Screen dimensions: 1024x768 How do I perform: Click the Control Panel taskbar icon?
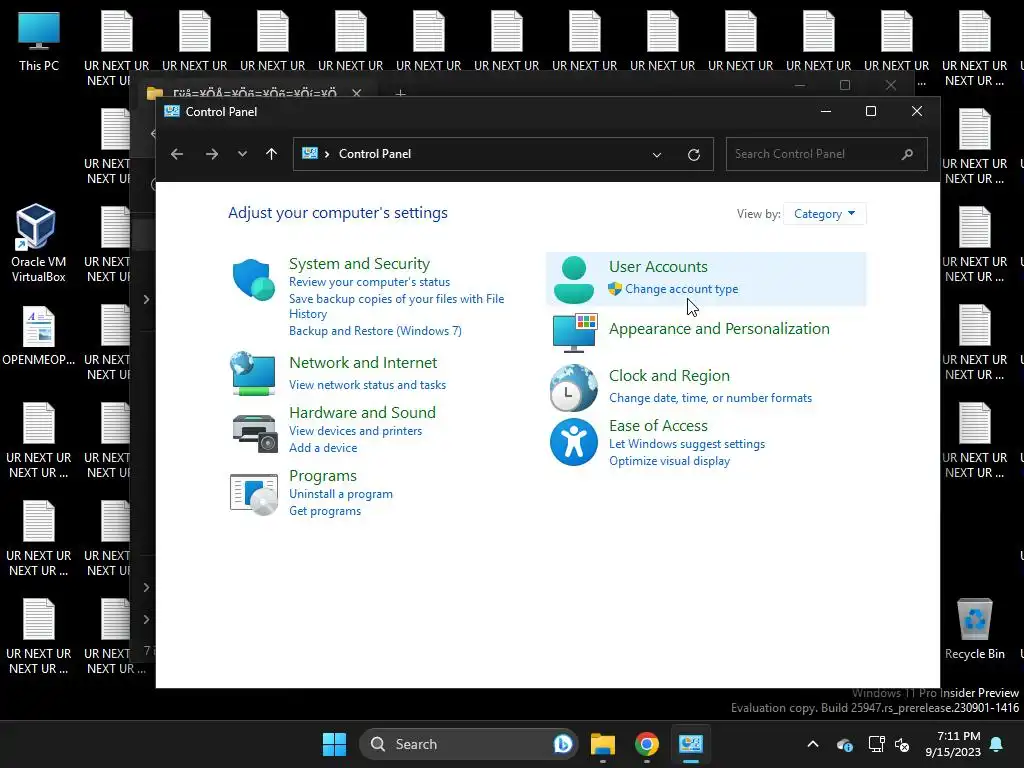click(690, 744)
